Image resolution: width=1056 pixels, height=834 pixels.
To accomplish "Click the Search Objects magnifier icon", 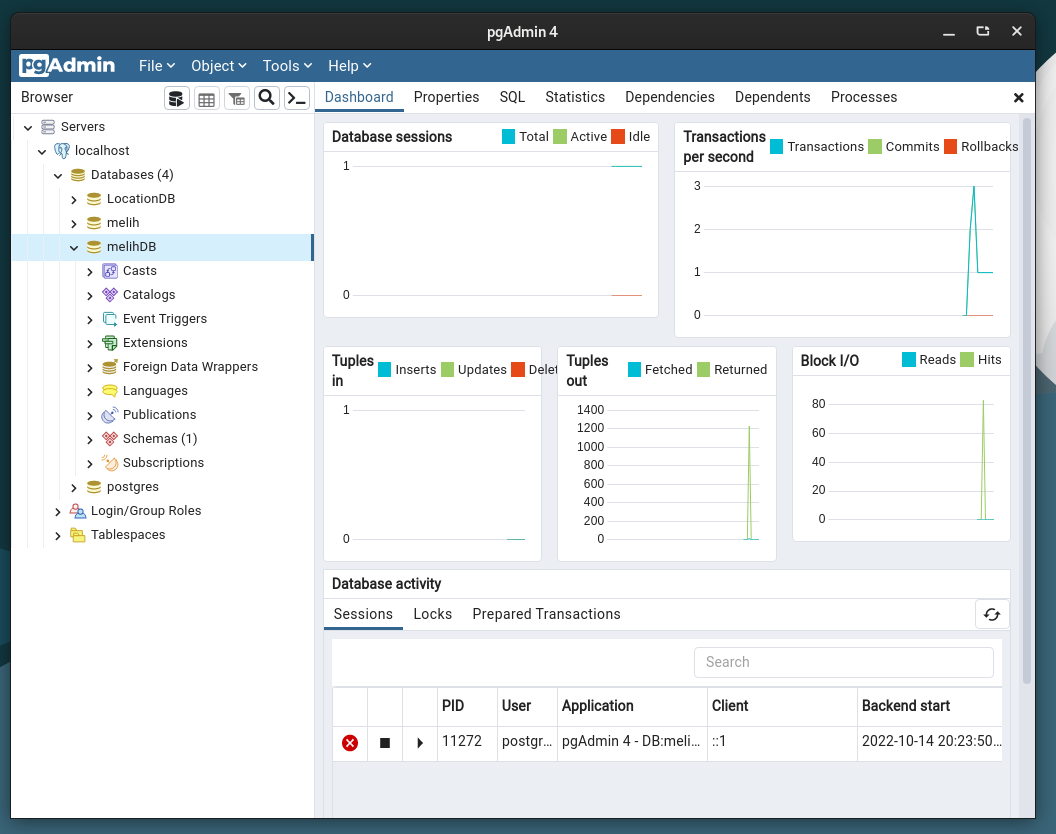I will [267, 98].
